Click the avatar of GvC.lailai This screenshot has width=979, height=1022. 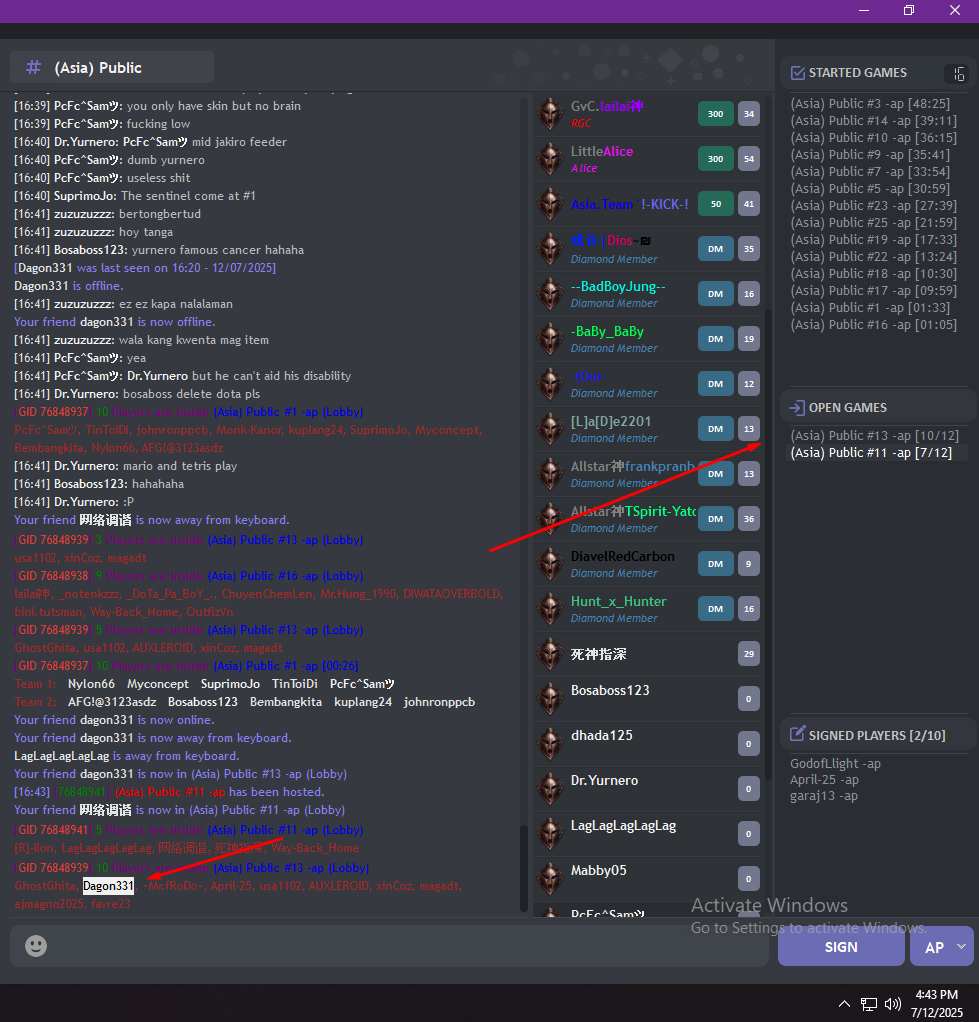point(551,113)
